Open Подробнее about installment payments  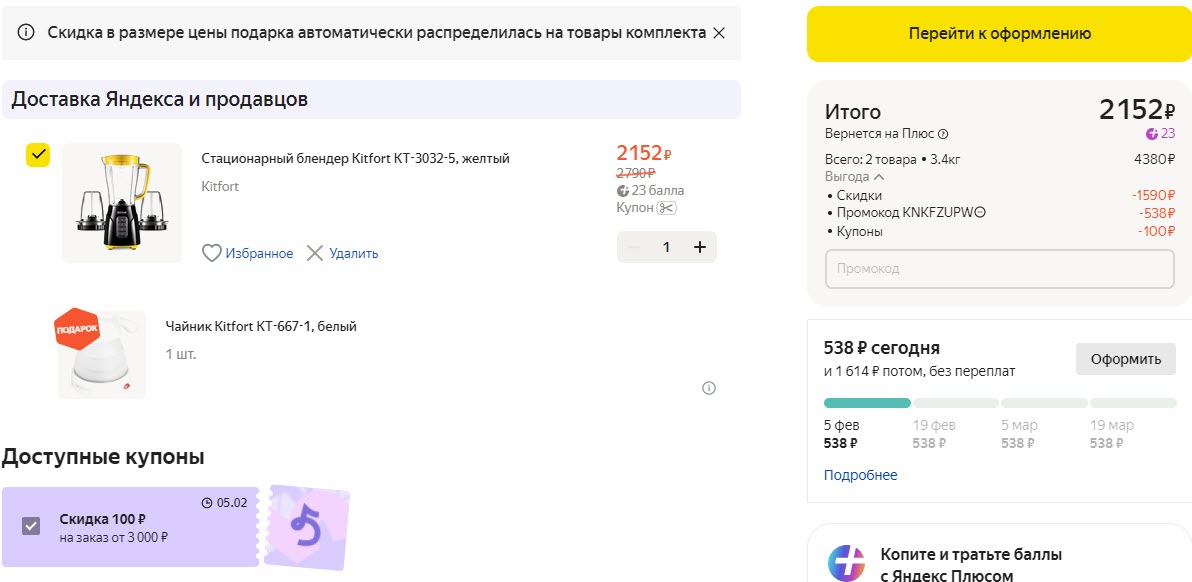click(x=860, y=475)
